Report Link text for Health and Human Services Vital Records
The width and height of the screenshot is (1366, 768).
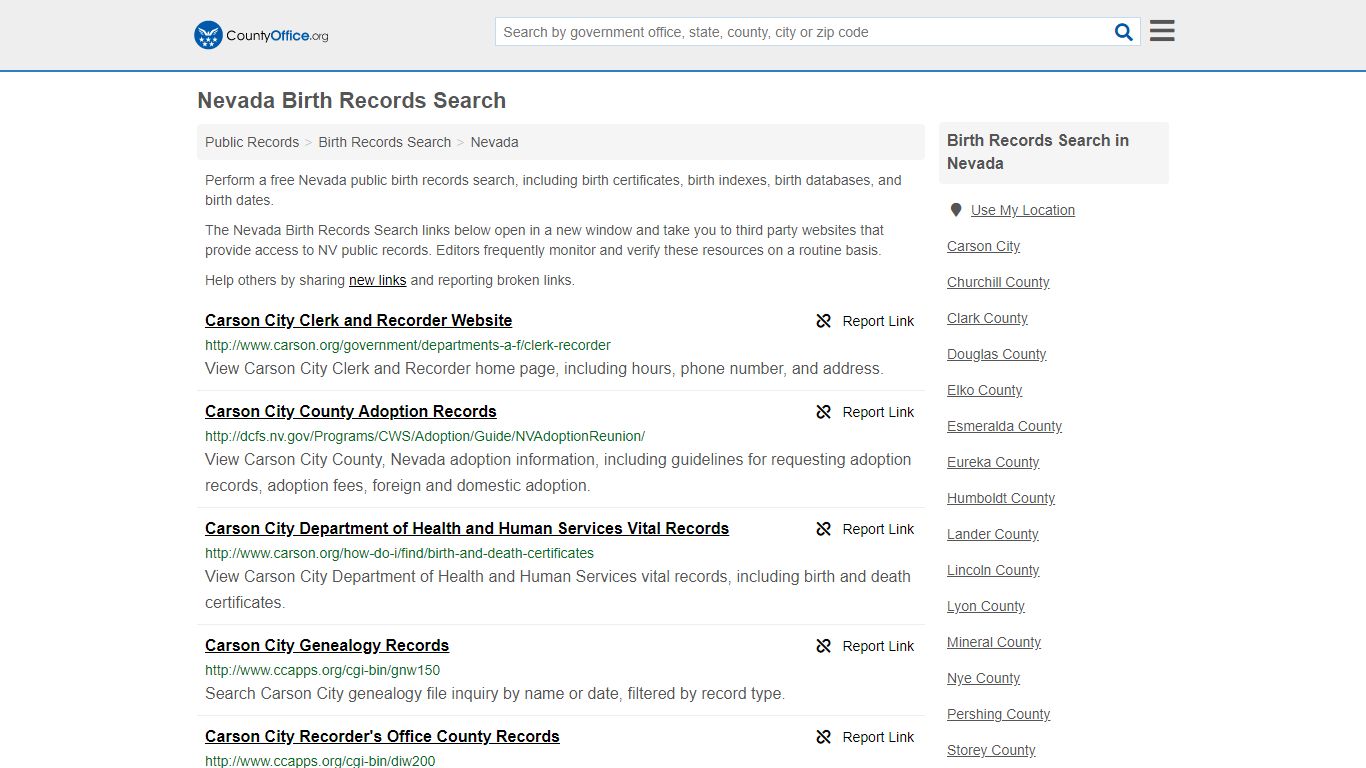(x=878, y=529)
